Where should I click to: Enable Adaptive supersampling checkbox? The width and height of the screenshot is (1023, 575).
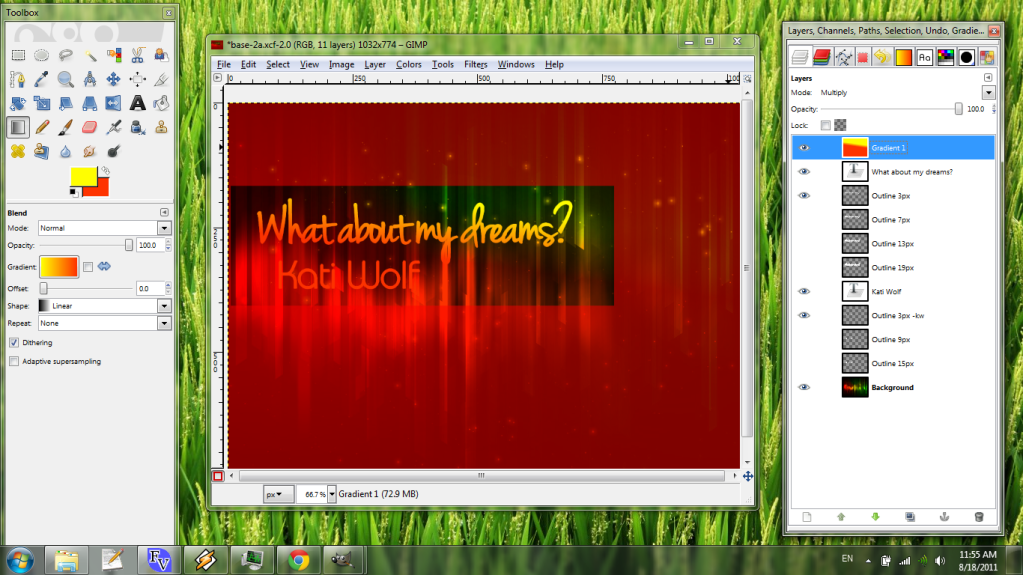(x=14, y=362)
